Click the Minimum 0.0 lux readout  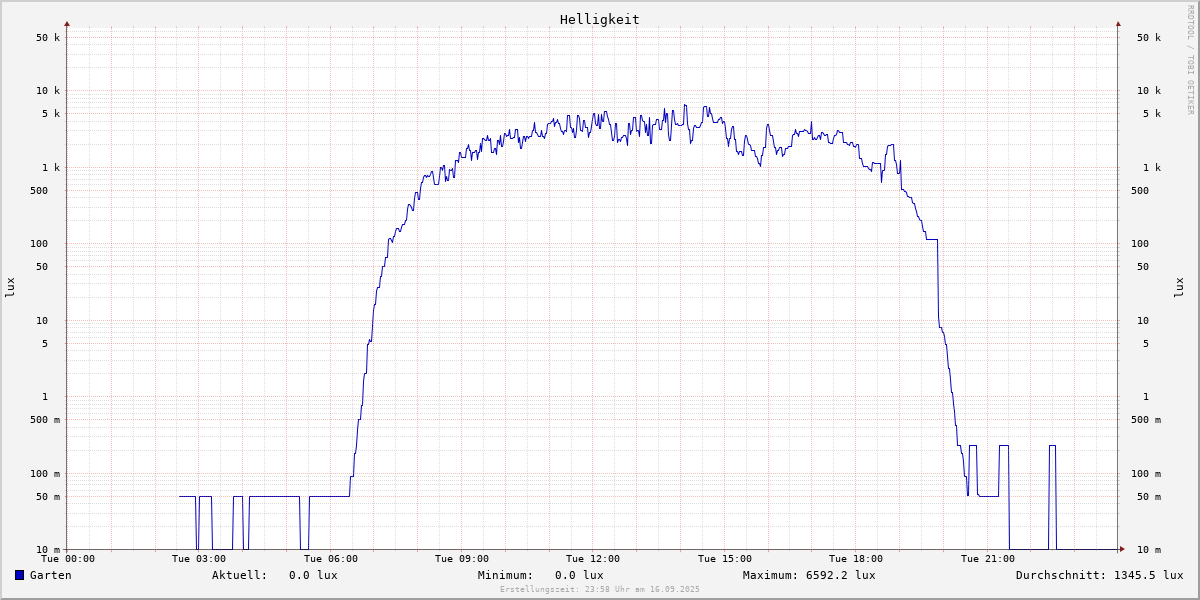(540, 575)
